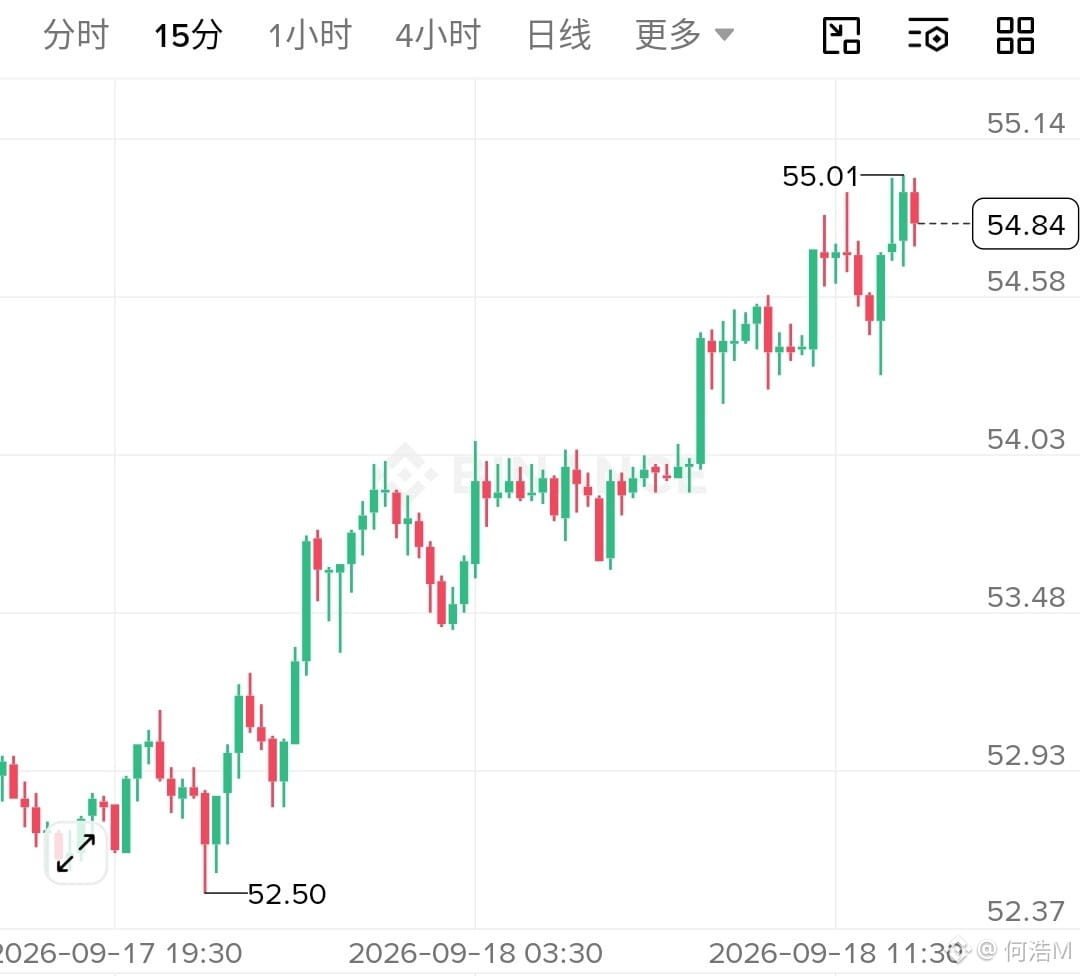Switch to the 1小时 interval
The width and height of the screenshot is (1080, 976).
310,35
